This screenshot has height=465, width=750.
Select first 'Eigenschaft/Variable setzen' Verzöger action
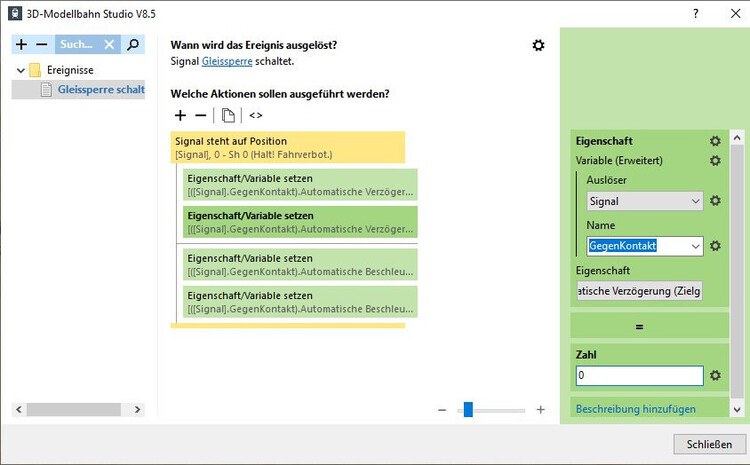(300, 185)
